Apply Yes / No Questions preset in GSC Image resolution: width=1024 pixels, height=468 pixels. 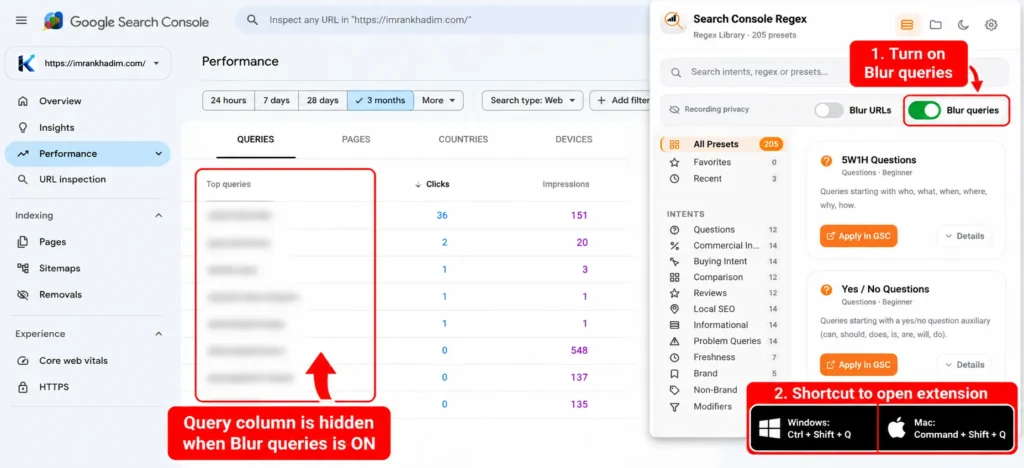[x=859, y=365]
